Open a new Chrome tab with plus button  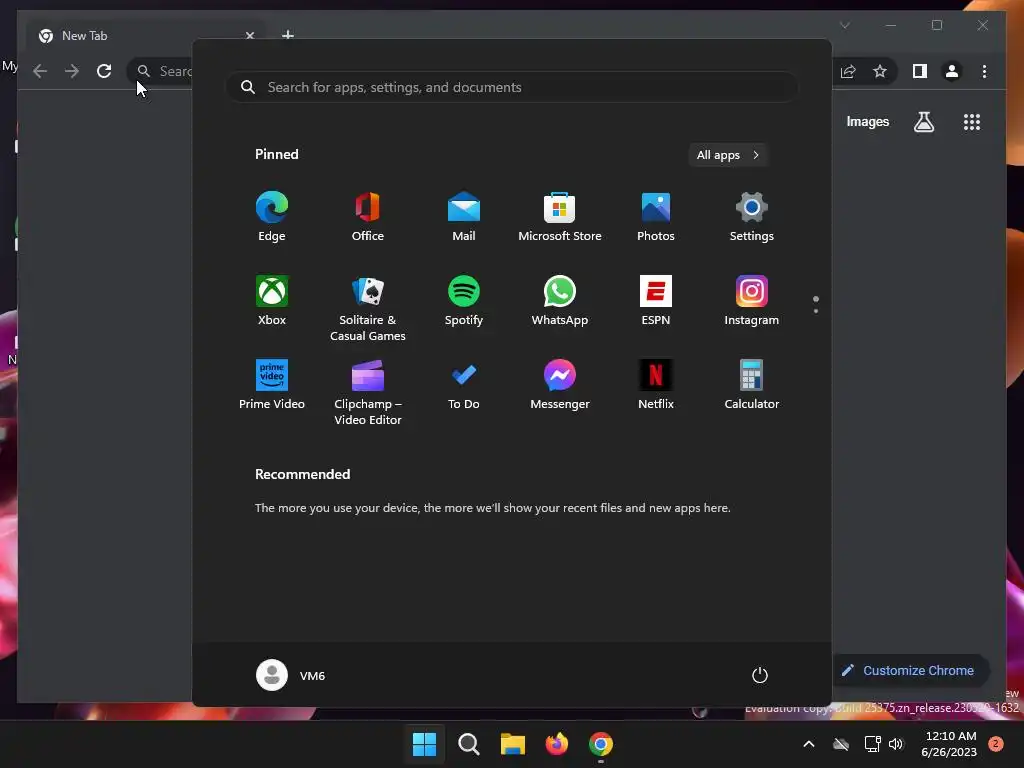(x=288, y=35)
